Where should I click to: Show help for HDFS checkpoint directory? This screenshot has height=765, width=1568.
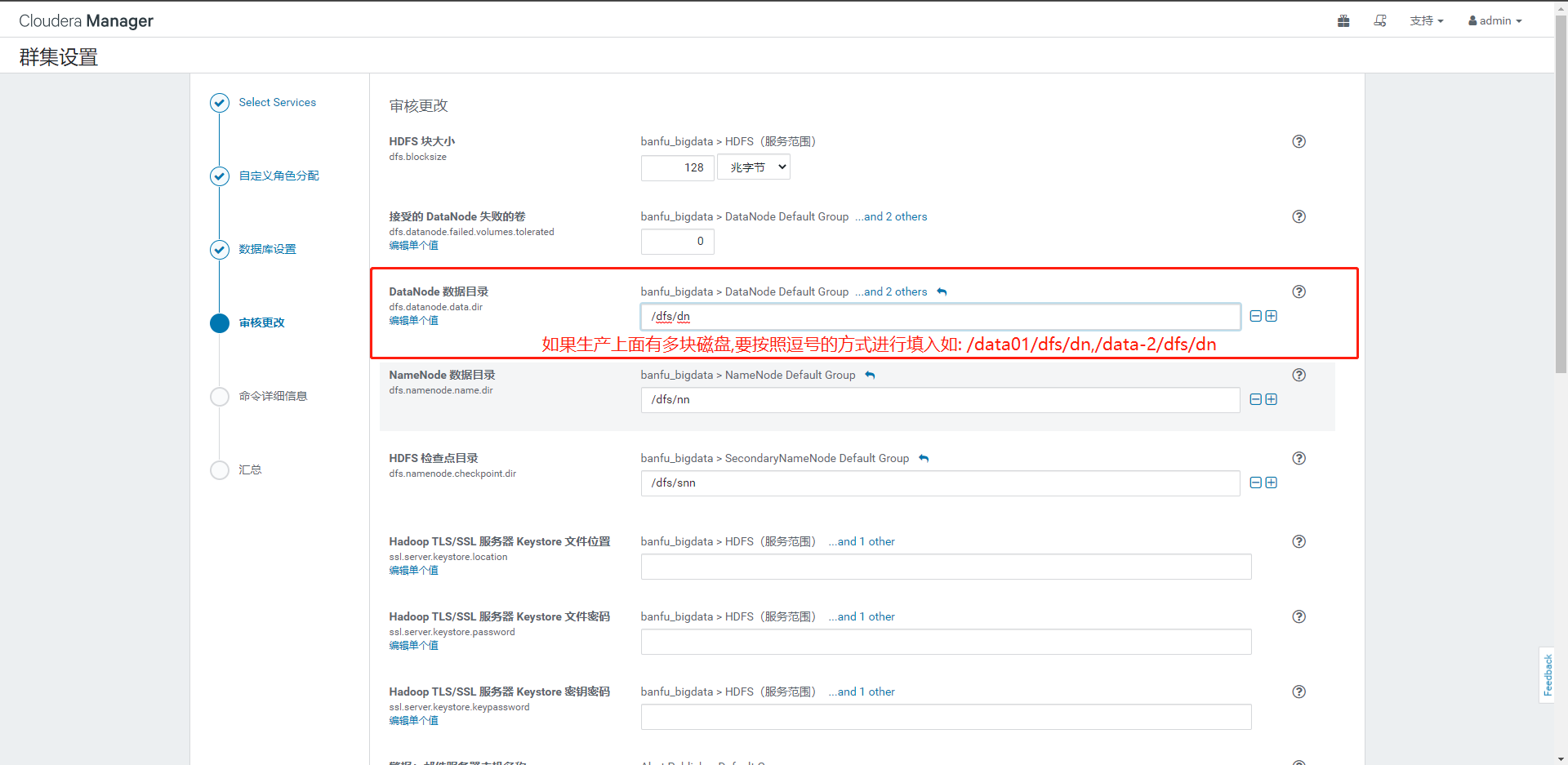coord(1298,458)
